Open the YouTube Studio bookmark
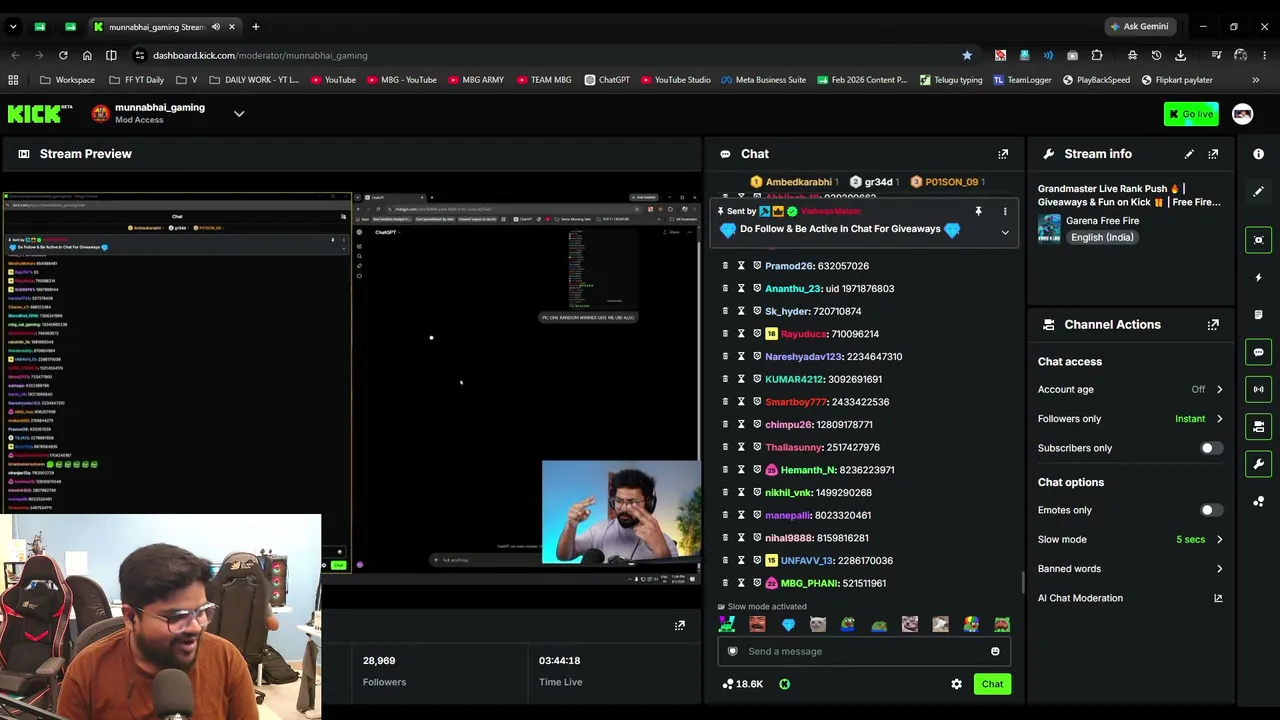This screenshot has width=1280, height=720. (x=675, y=80)
